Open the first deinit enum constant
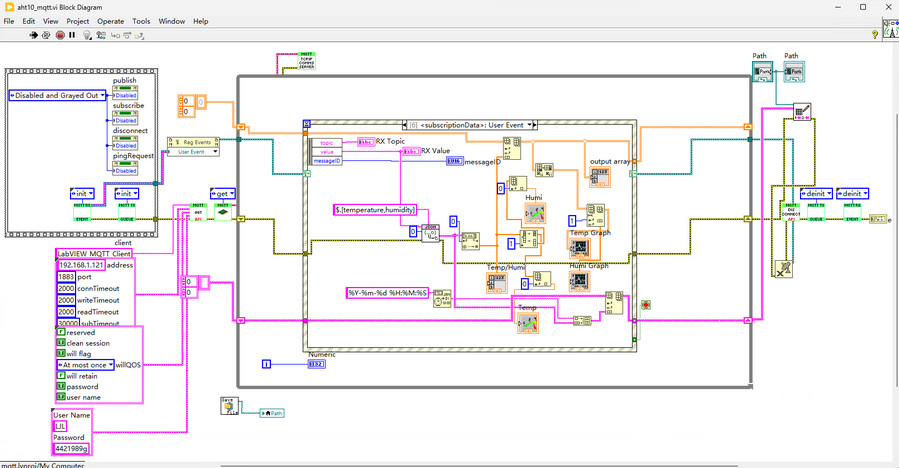The height and width of the screenshot is (468, 899). tap(816, 194)
